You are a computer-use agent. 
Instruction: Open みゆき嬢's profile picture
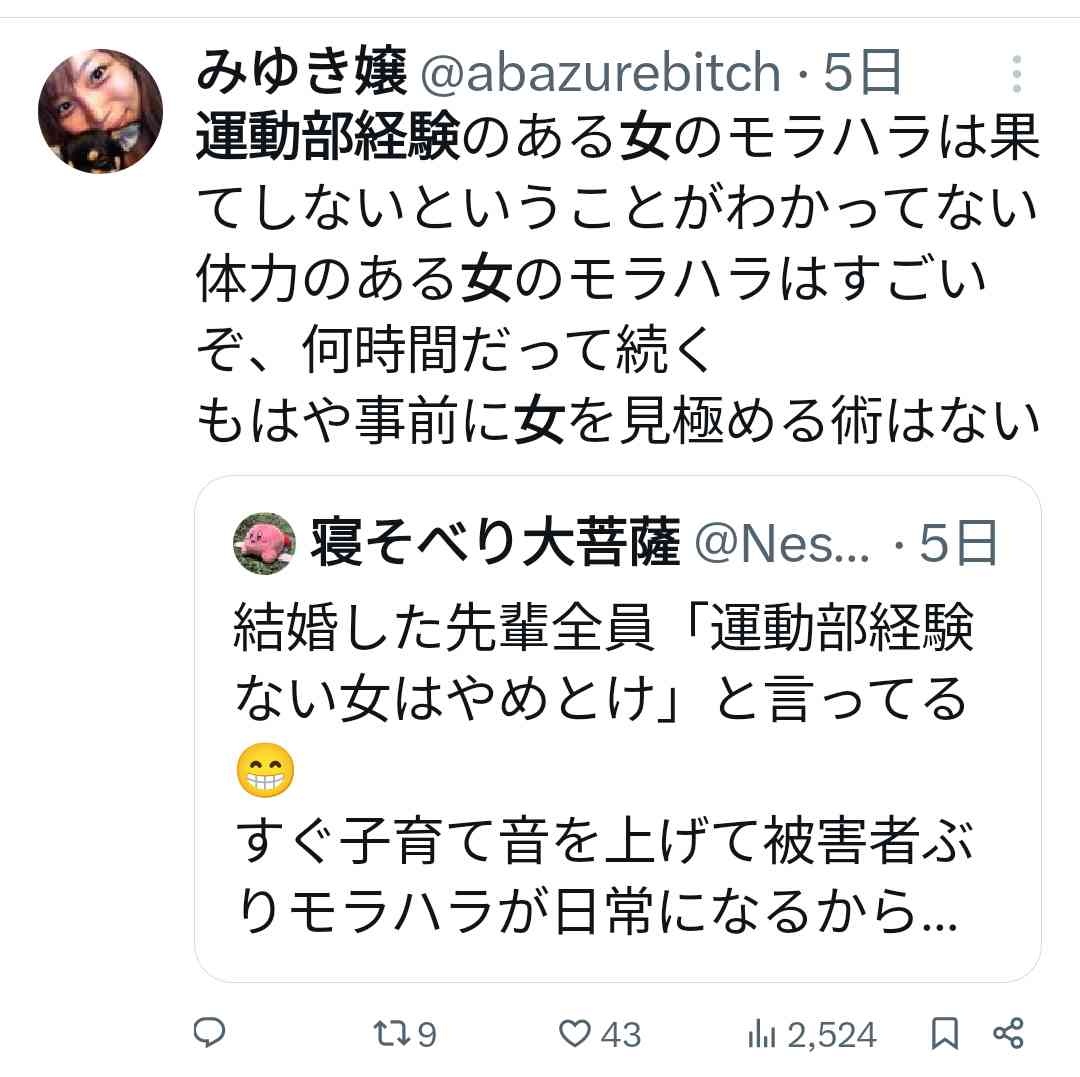point(100,110)
